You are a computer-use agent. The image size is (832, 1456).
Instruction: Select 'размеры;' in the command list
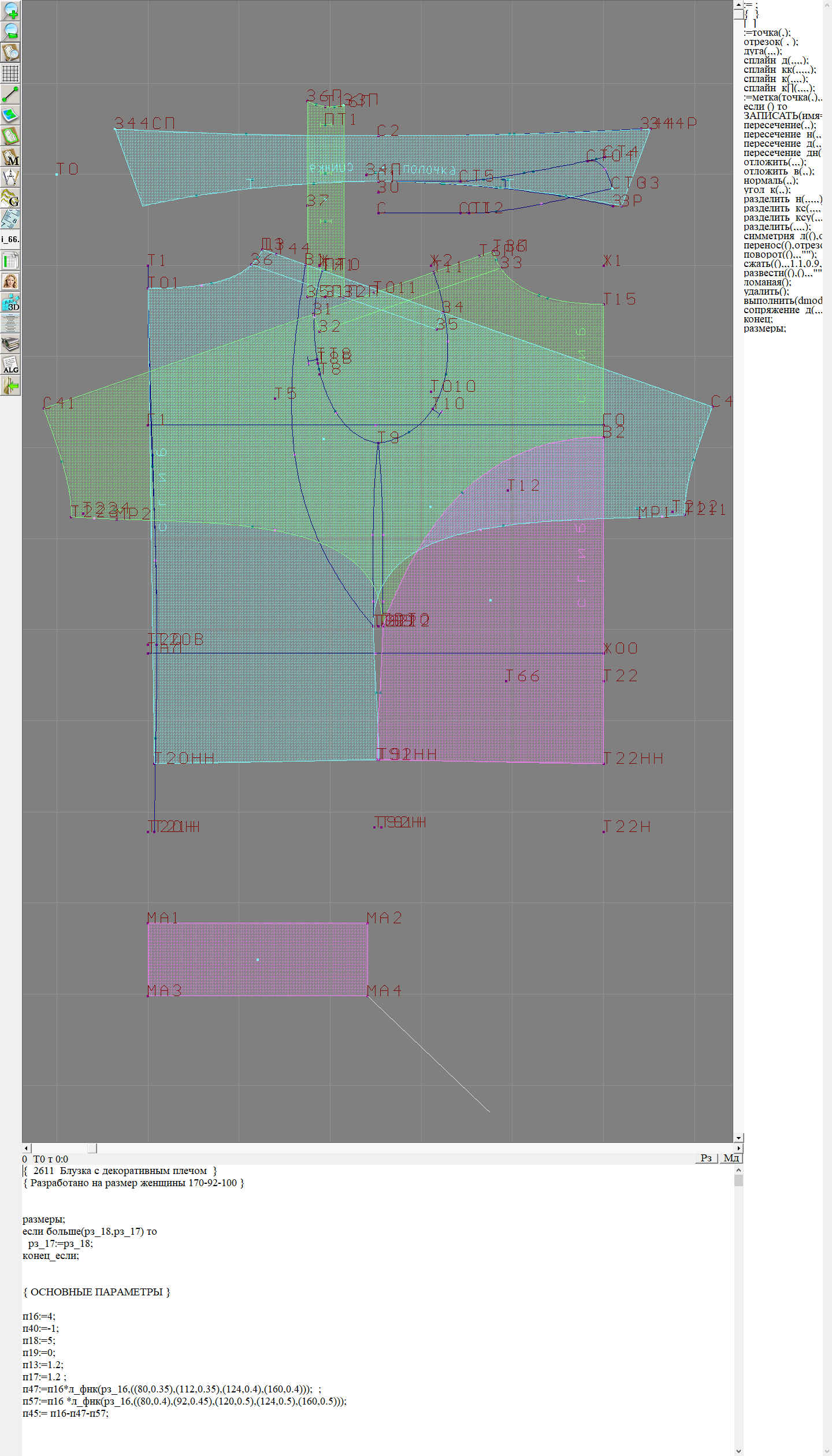(x=764, y=328)
